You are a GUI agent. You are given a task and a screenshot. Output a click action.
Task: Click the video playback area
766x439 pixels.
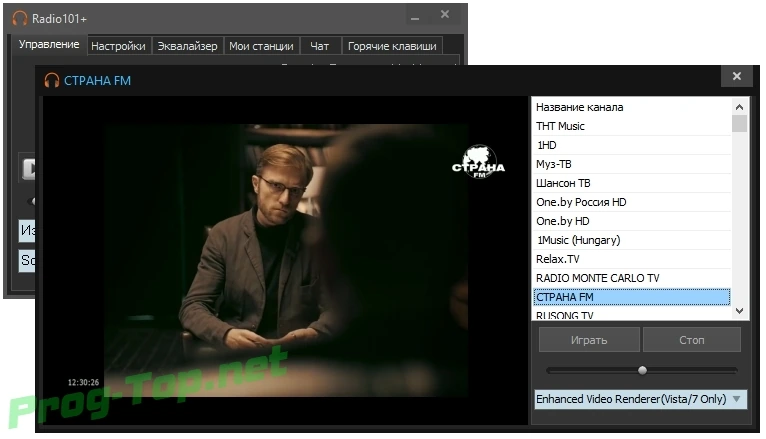click(285, 260)
